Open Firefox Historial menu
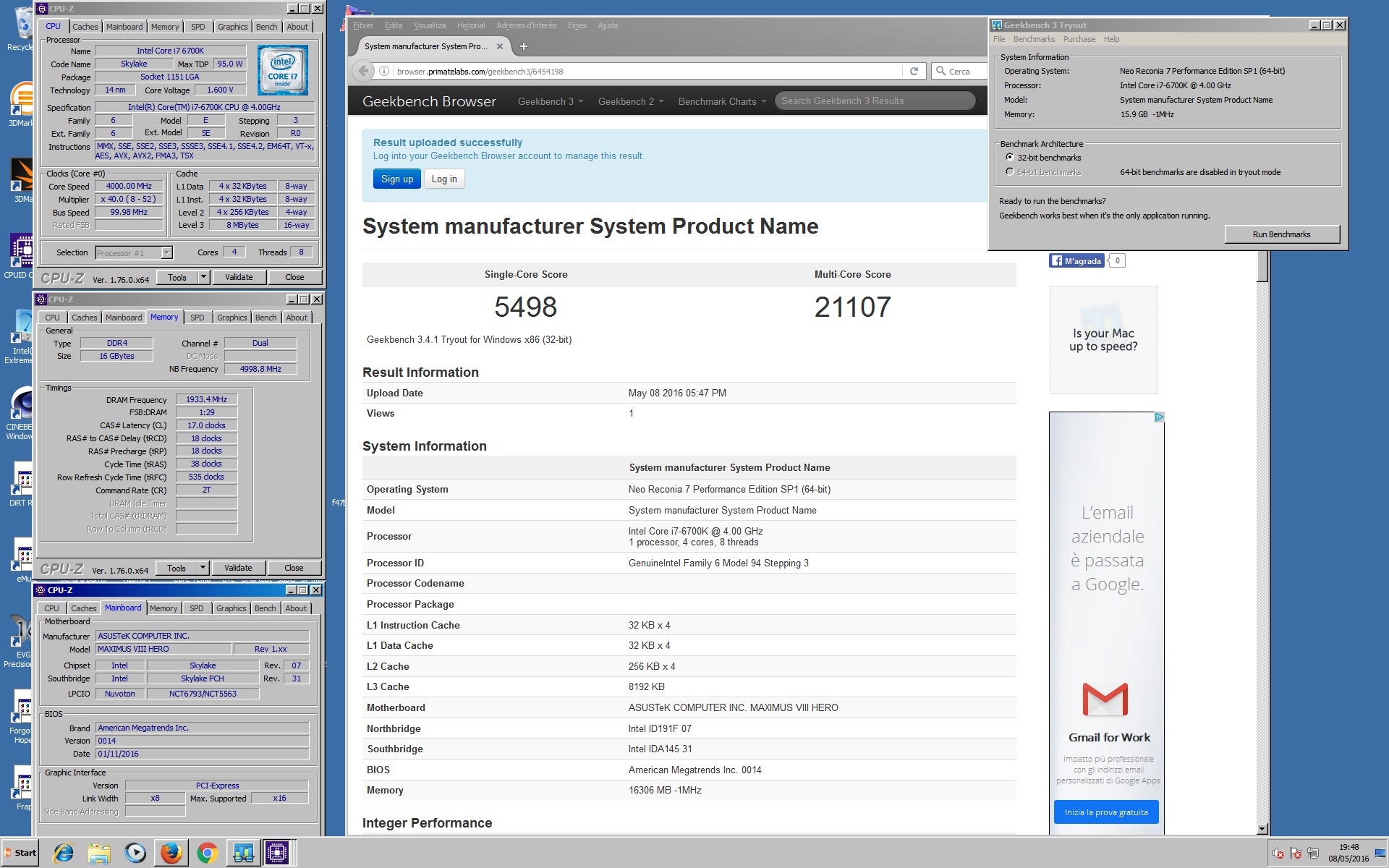This screenshot has height=868, width=1389. click(471, 25)
